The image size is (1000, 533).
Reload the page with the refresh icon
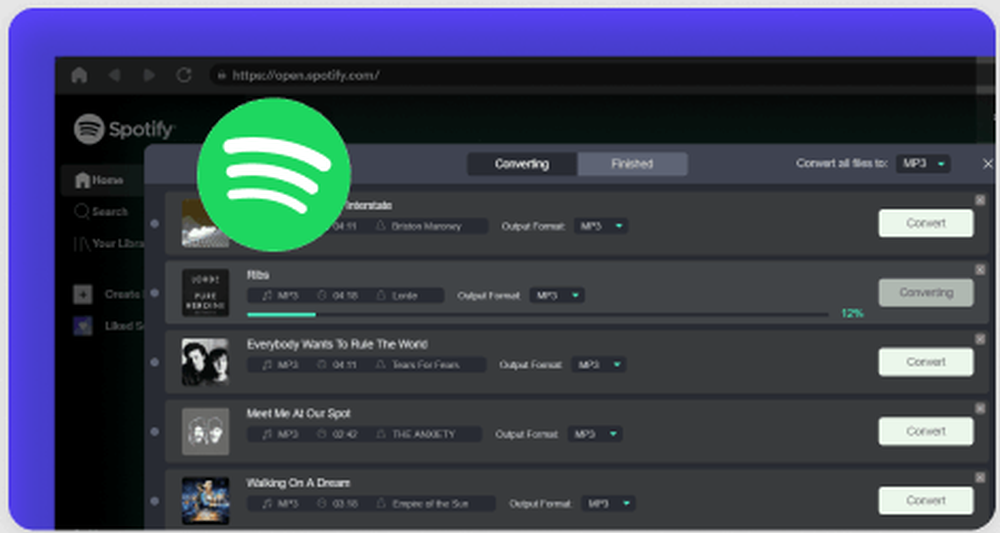coord(184,75)
